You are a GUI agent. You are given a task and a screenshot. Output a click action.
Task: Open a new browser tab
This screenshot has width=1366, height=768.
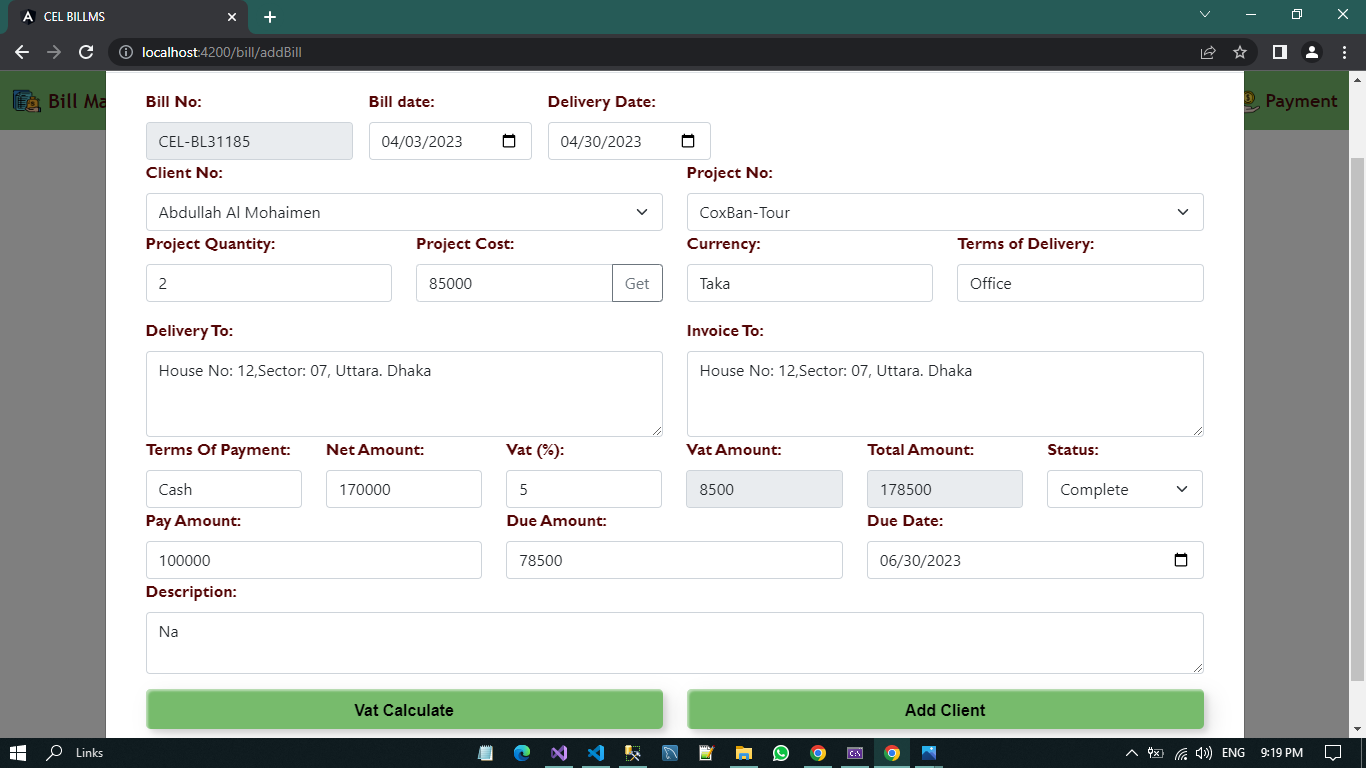point(270,17)
